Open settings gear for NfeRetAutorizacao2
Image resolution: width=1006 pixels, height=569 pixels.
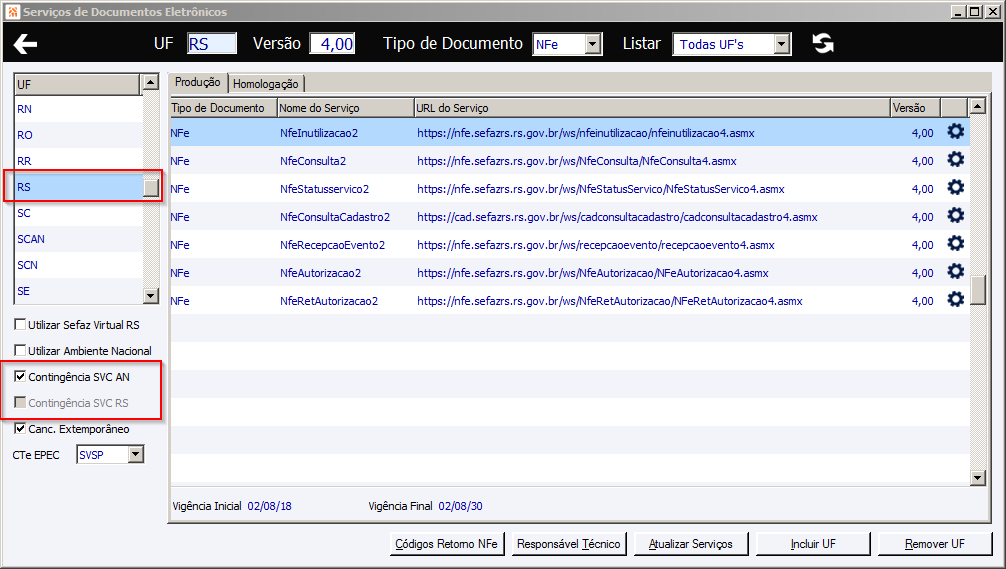[955, 300]
